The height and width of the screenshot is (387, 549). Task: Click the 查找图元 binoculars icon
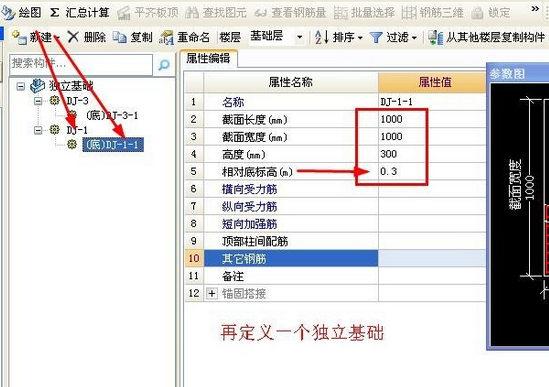click(192, 13)
